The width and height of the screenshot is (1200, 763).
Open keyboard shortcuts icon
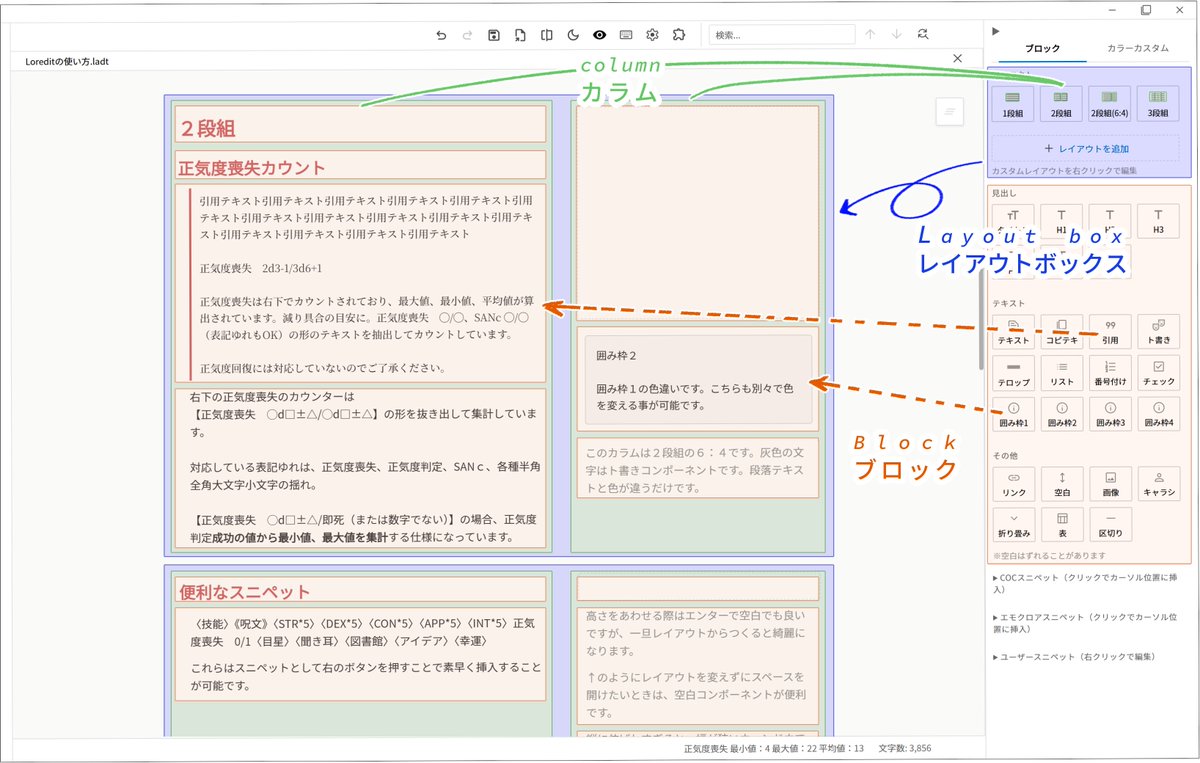point(625,35)
